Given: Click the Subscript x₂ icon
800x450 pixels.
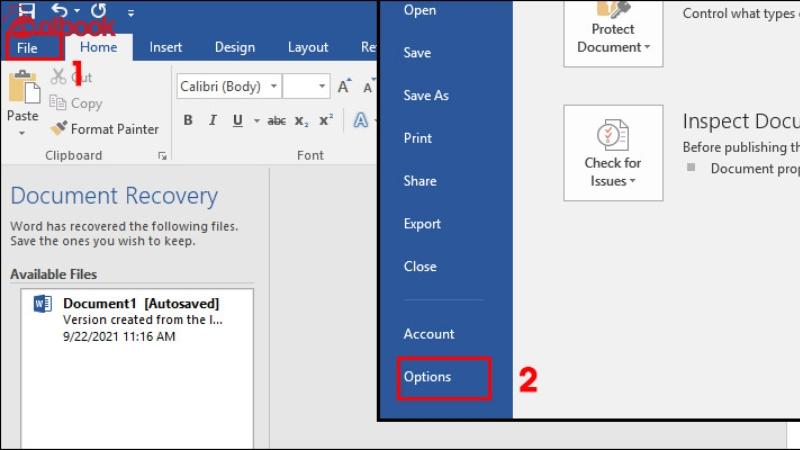Looking at the screenshot, I should (x=302, y=121).
